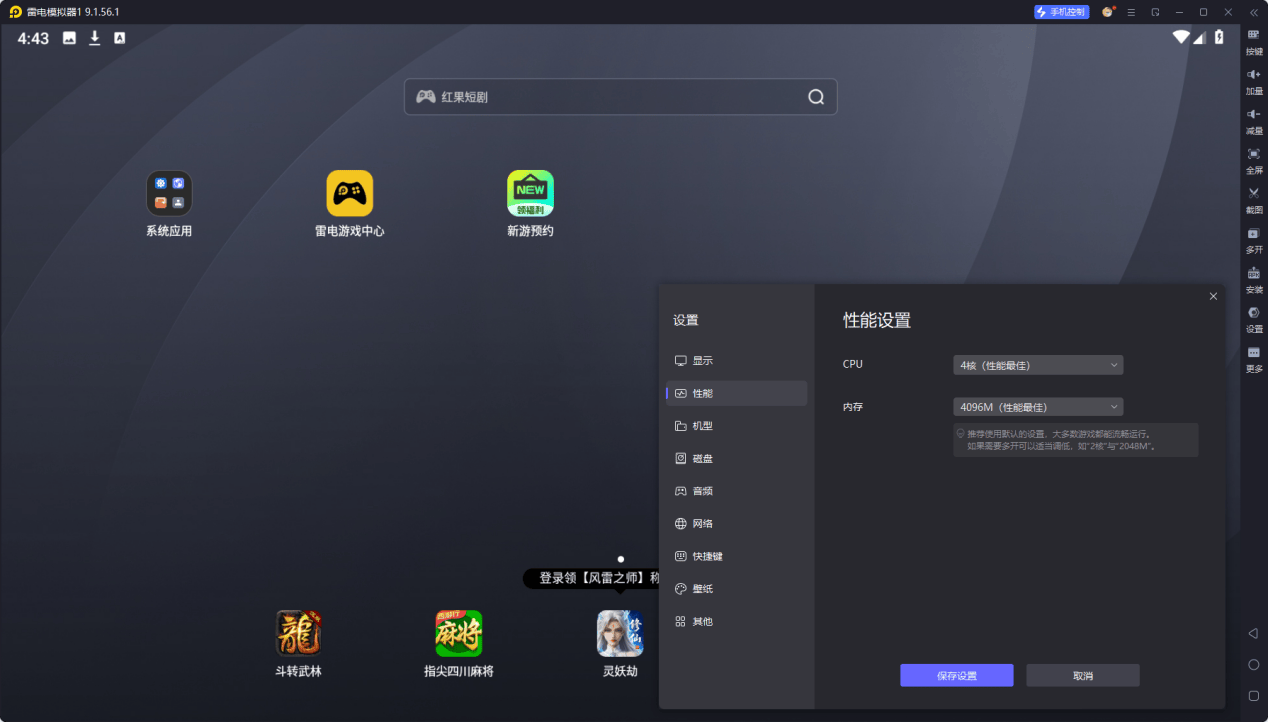Click the 取消 button
1268x722 pixels.
(1083, 675)
